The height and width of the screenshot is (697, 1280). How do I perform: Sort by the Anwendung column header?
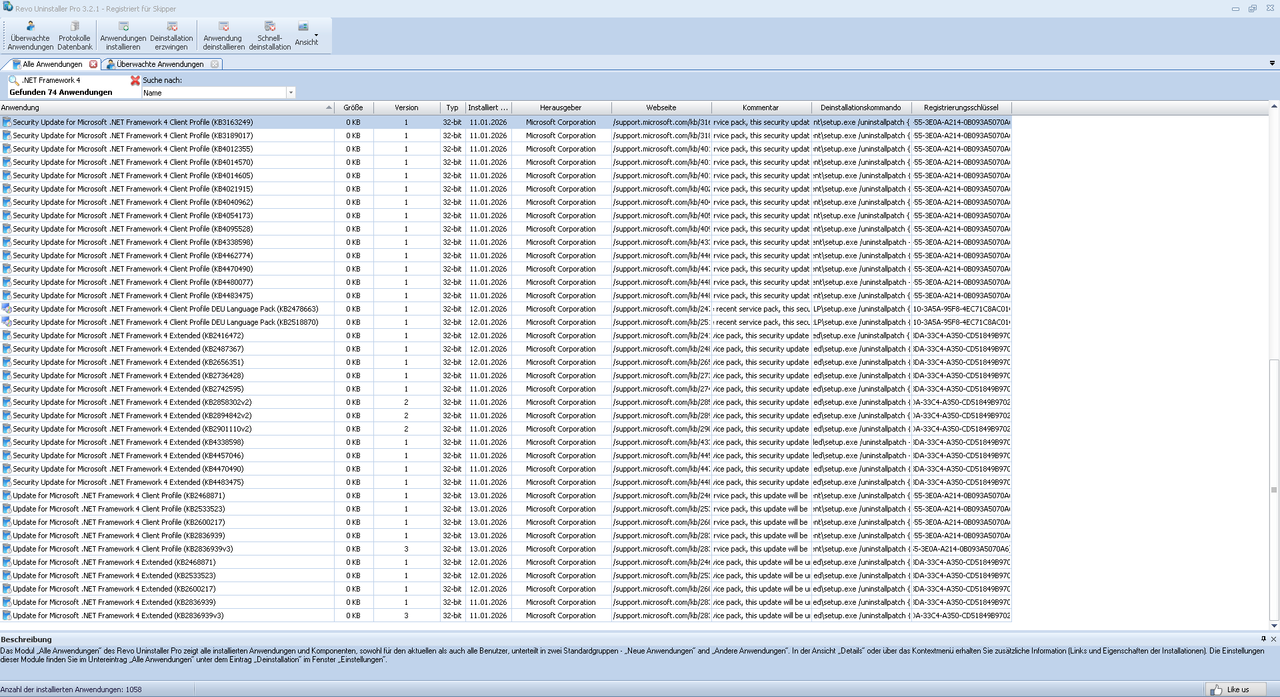pyautogui.click(x=167, y=107)
